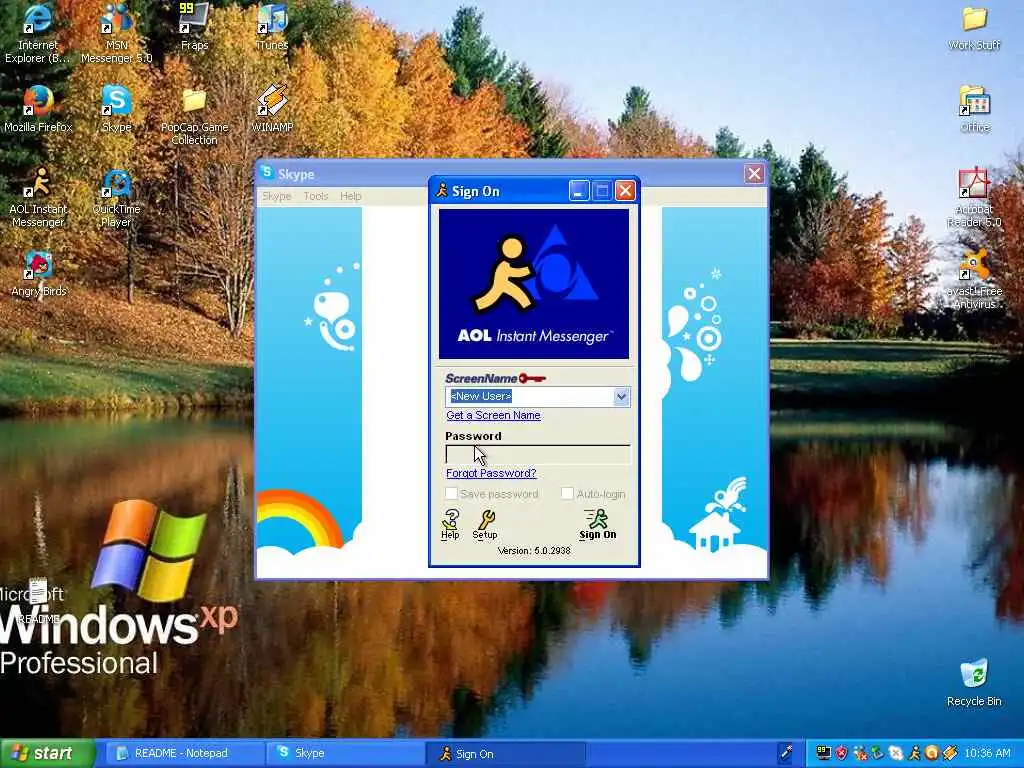Click the red security shield tray icon
The width and height of the screenshot is (1024, 768).
[x=841, y=754]
